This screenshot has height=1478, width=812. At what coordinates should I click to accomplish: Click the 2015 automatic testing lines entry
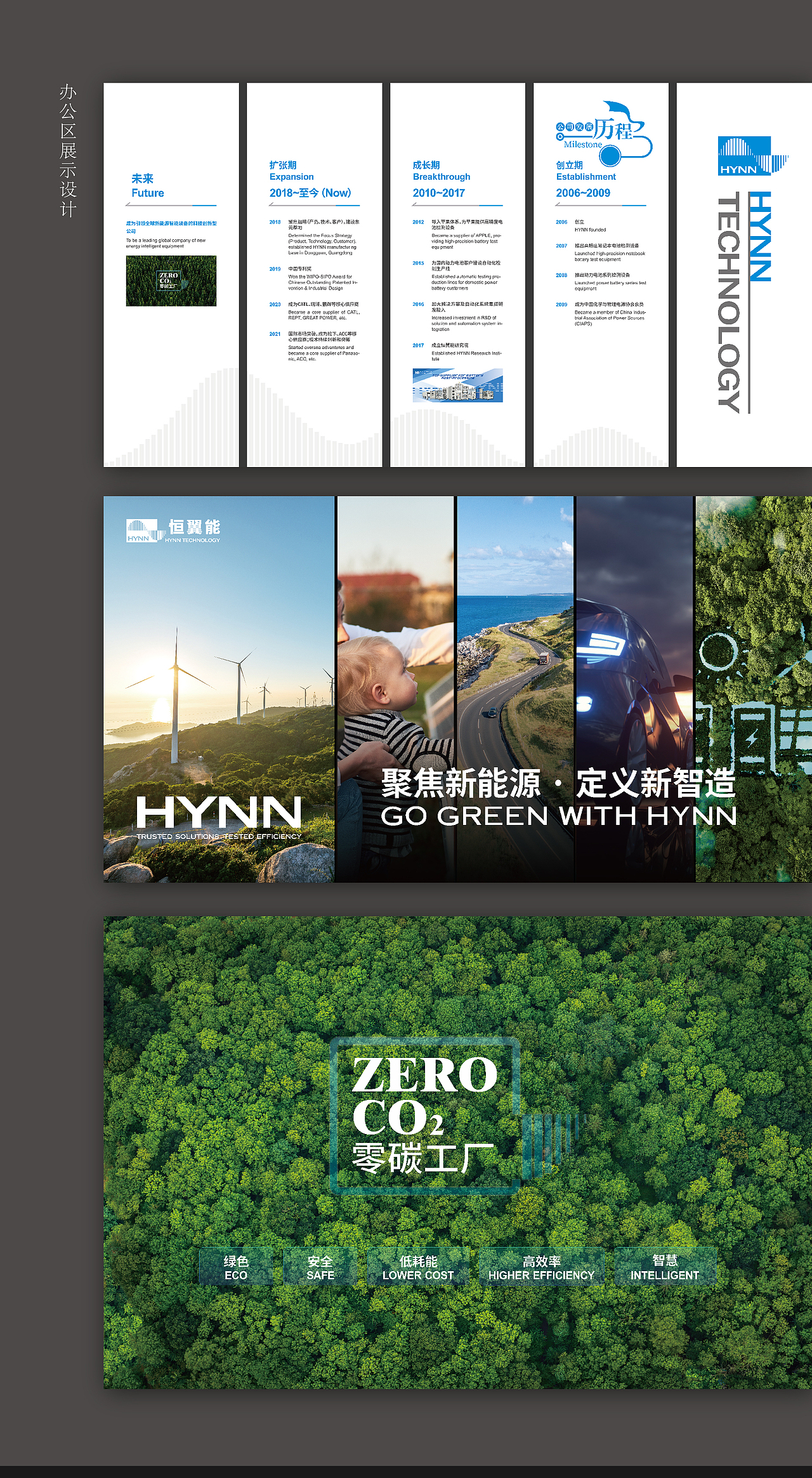click(457, 275)
